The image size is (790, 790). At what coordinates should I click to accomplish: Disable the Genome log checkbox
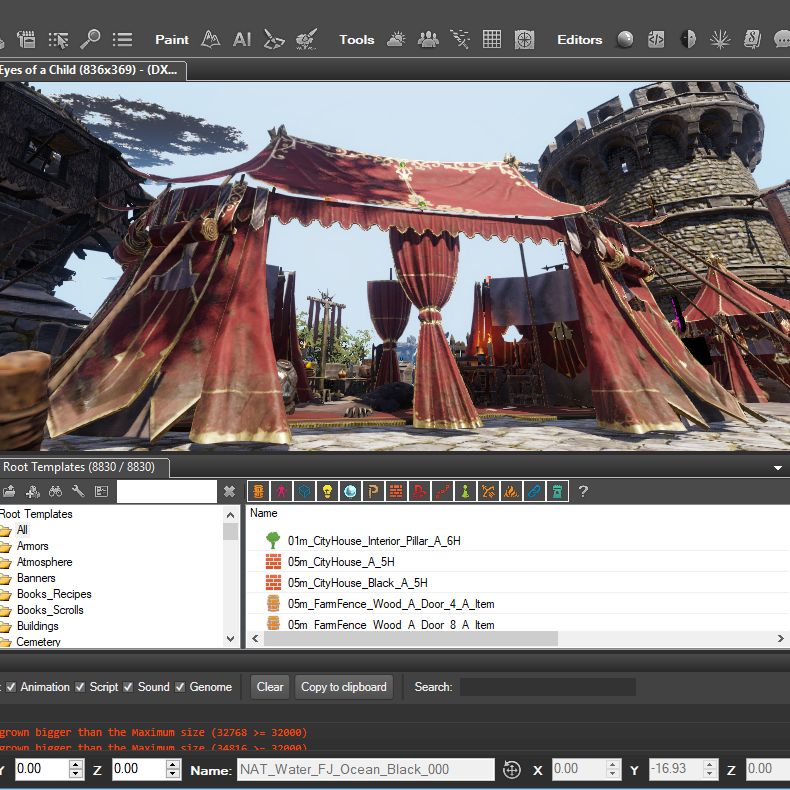(180, 687)
